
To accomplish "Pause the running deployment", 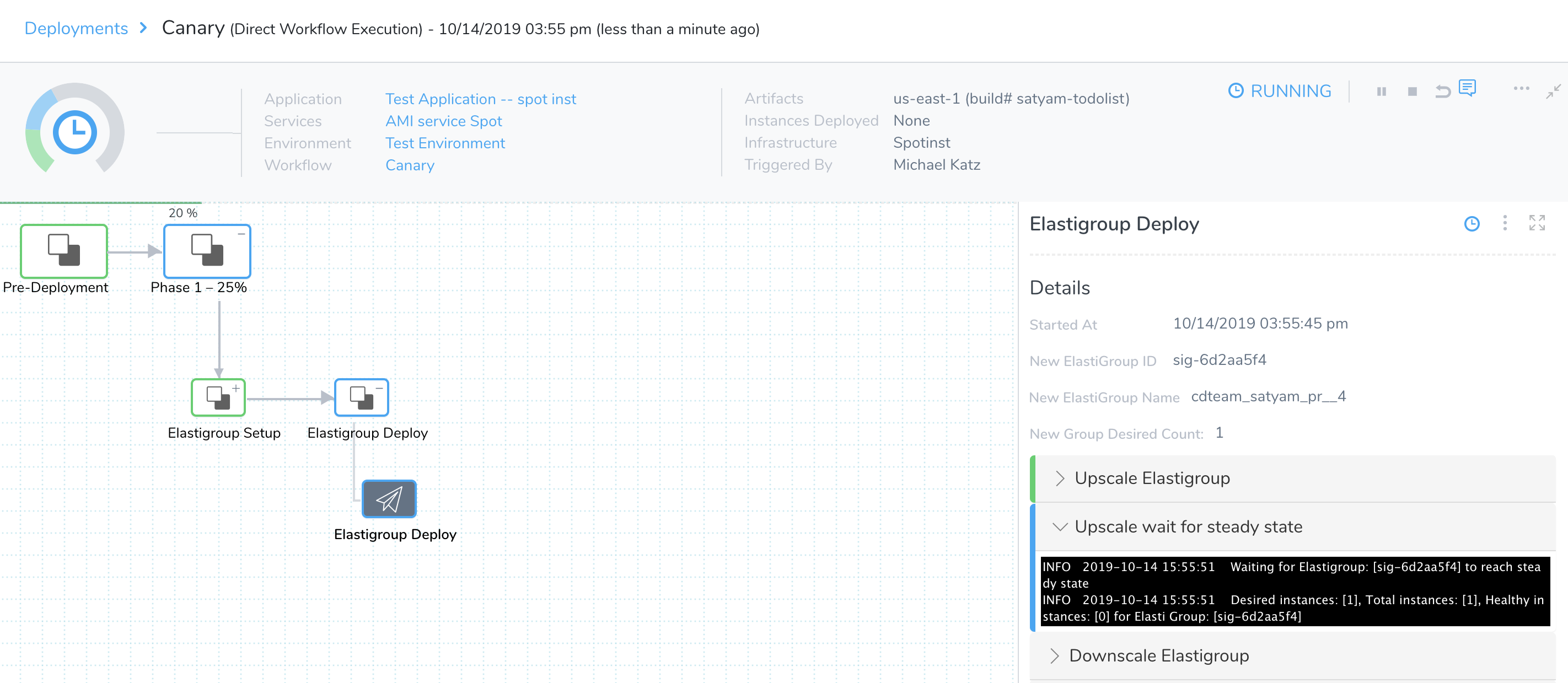I will tap(1381, 92).
